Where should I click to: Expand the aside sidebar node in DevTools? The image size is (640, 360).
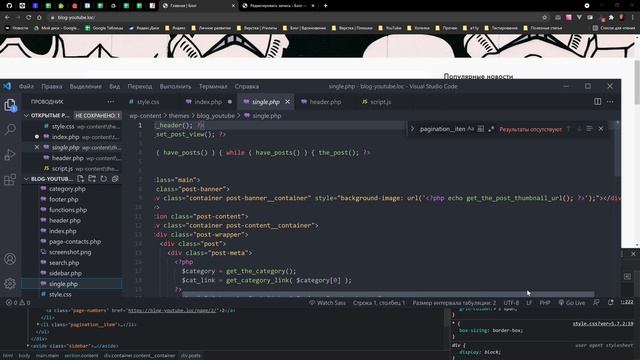(29, 346)
